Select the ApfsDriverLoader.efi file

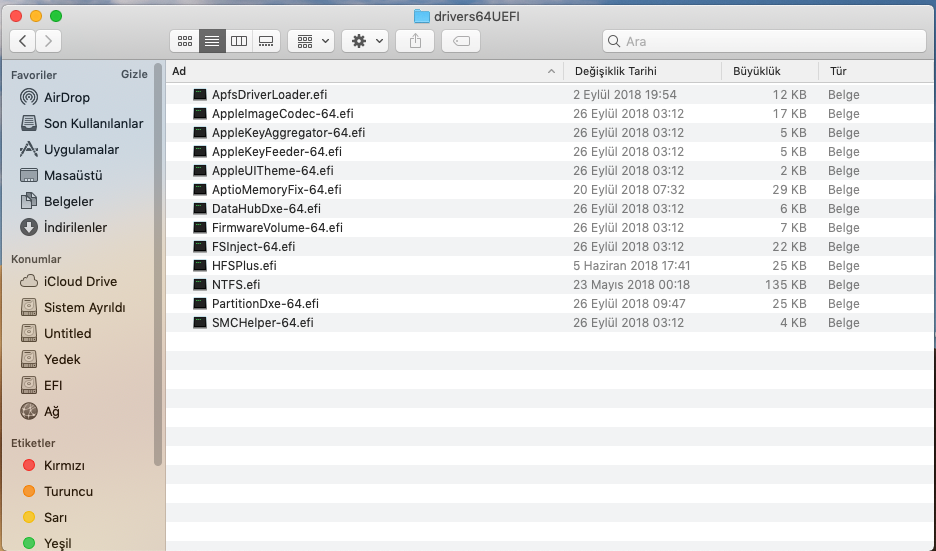click(269, 95)
